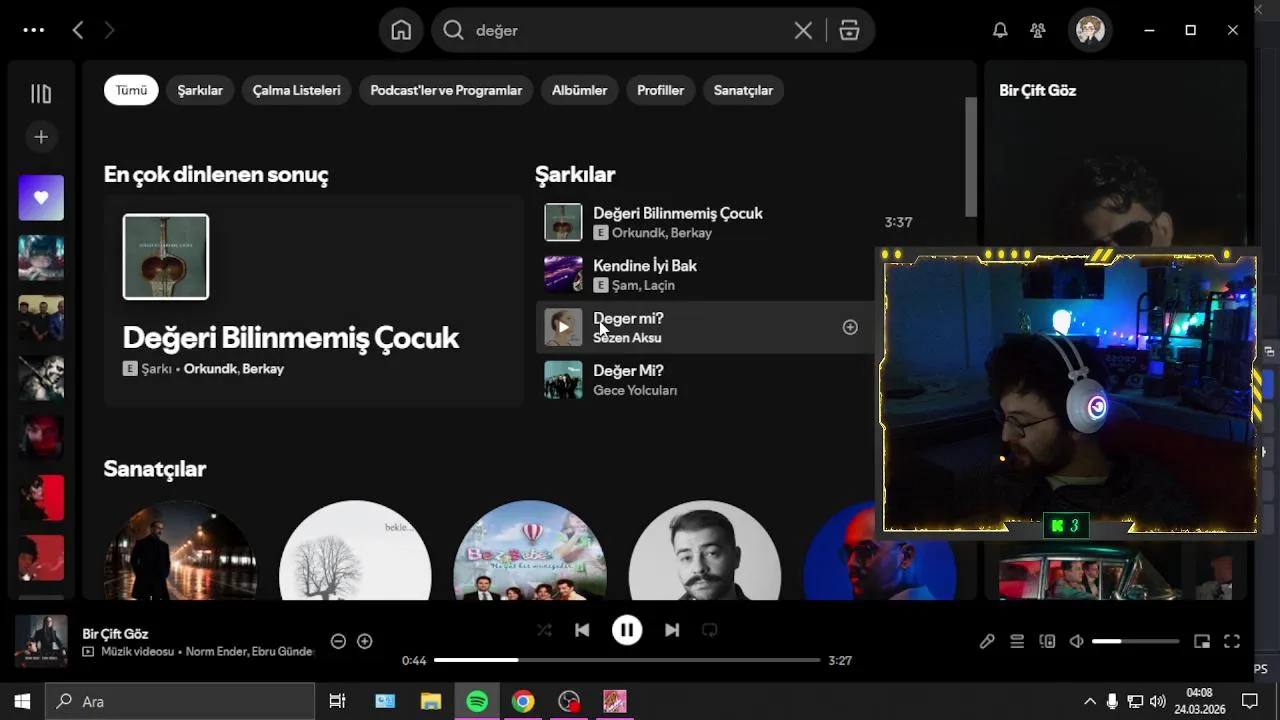The height and width of the screenshot is (720, 1280).
Task: Select the Çalma Listeleri filter chip
Action: pyautogui.click(x=296, y=90)
